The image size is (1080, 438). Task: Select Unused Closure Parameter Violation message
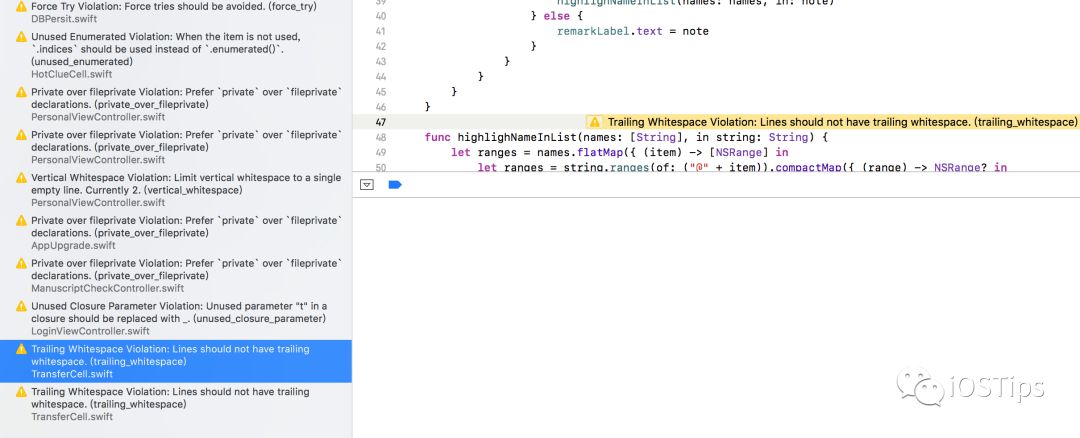point(179,313)
